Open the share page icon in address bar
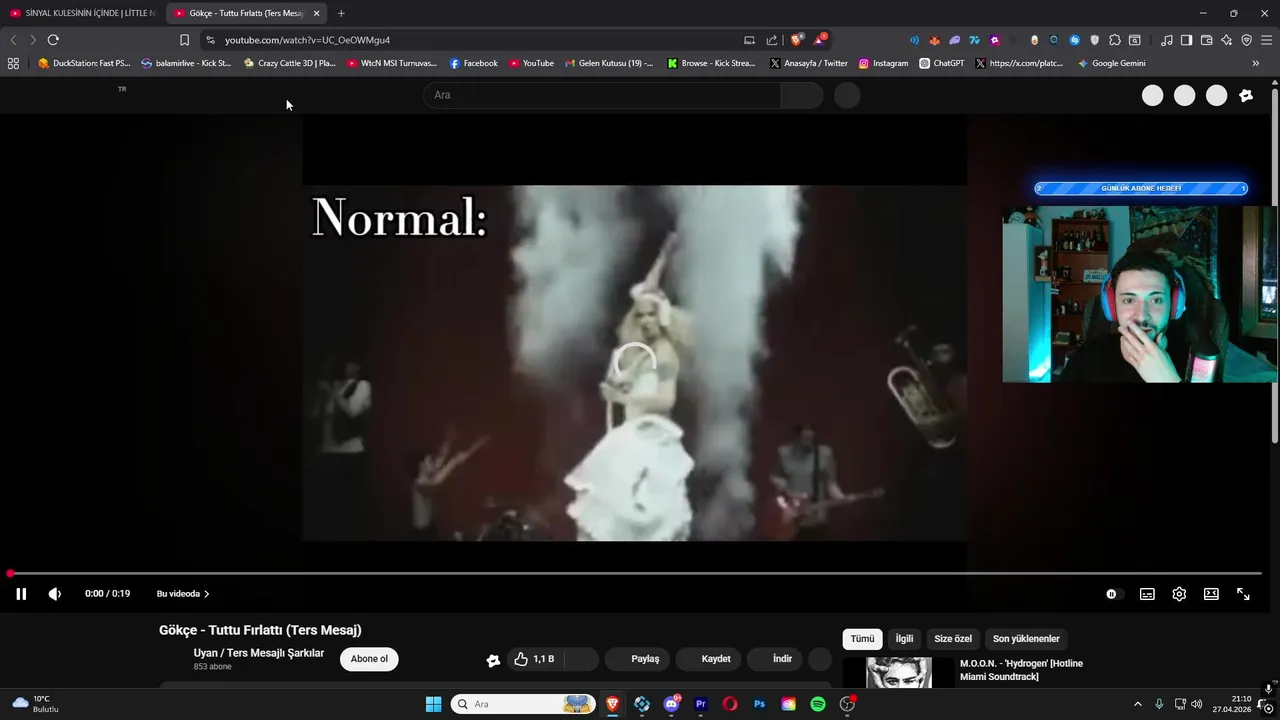1280x720 pixels. tap(772, 40)
